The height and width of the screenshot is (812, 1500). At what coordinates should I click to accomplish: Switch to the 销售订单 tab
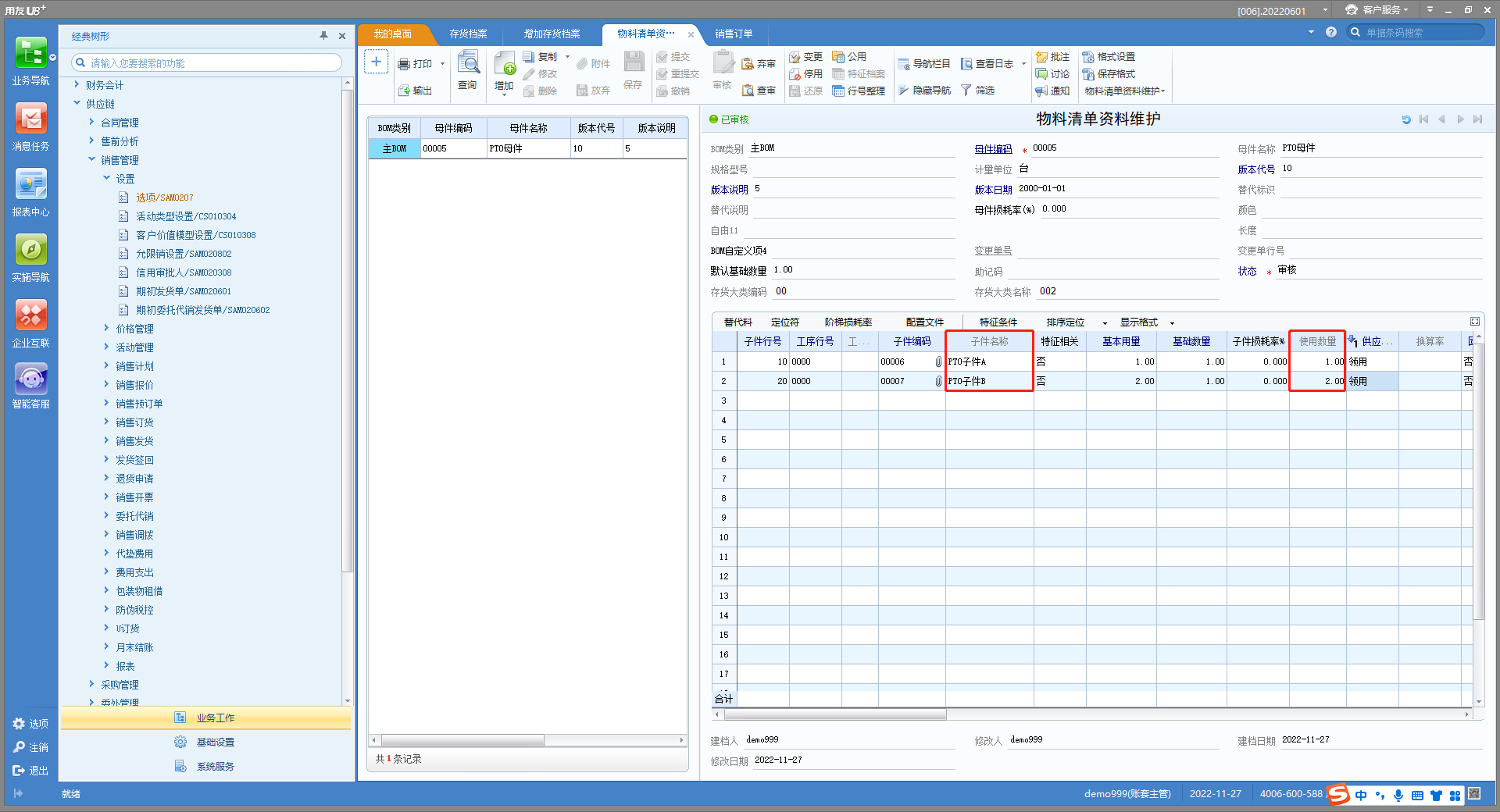click(x=733, y=34)
